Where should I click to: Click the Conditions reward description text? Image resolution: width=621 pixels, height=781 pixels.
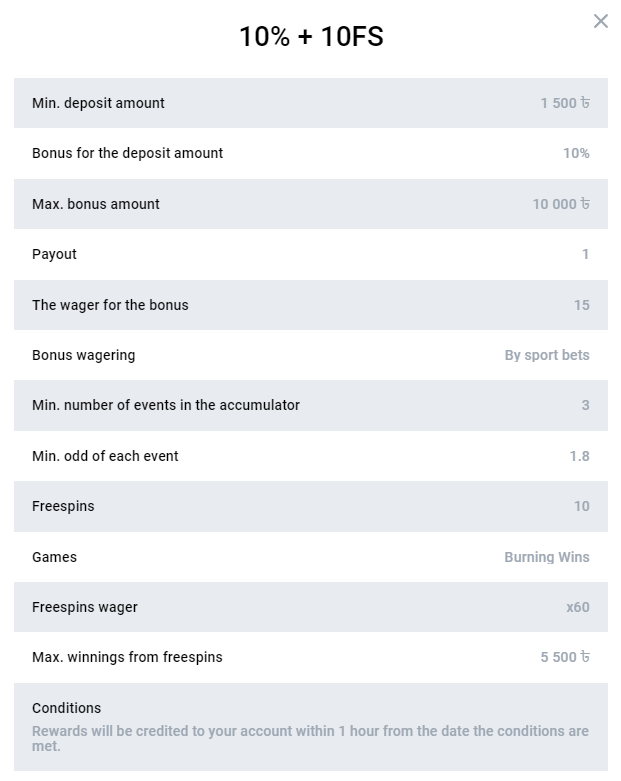pyautogui.click(x=310, y=739)
